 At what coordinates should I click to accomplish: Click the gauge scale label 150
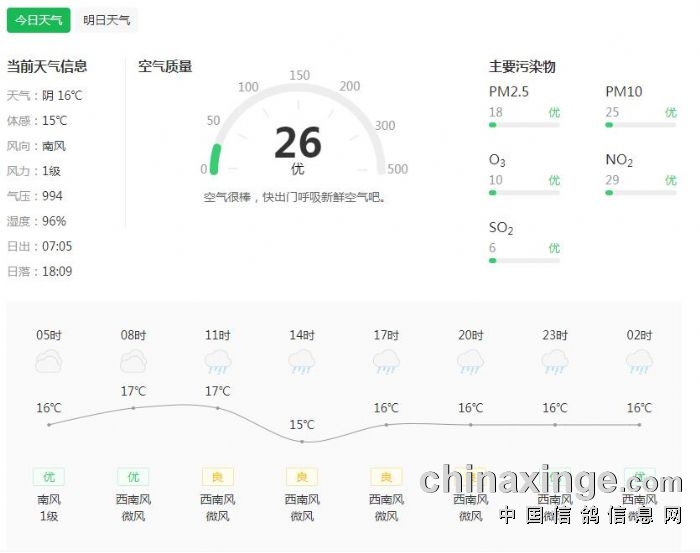pyautogui.click(x=300, y=75)
